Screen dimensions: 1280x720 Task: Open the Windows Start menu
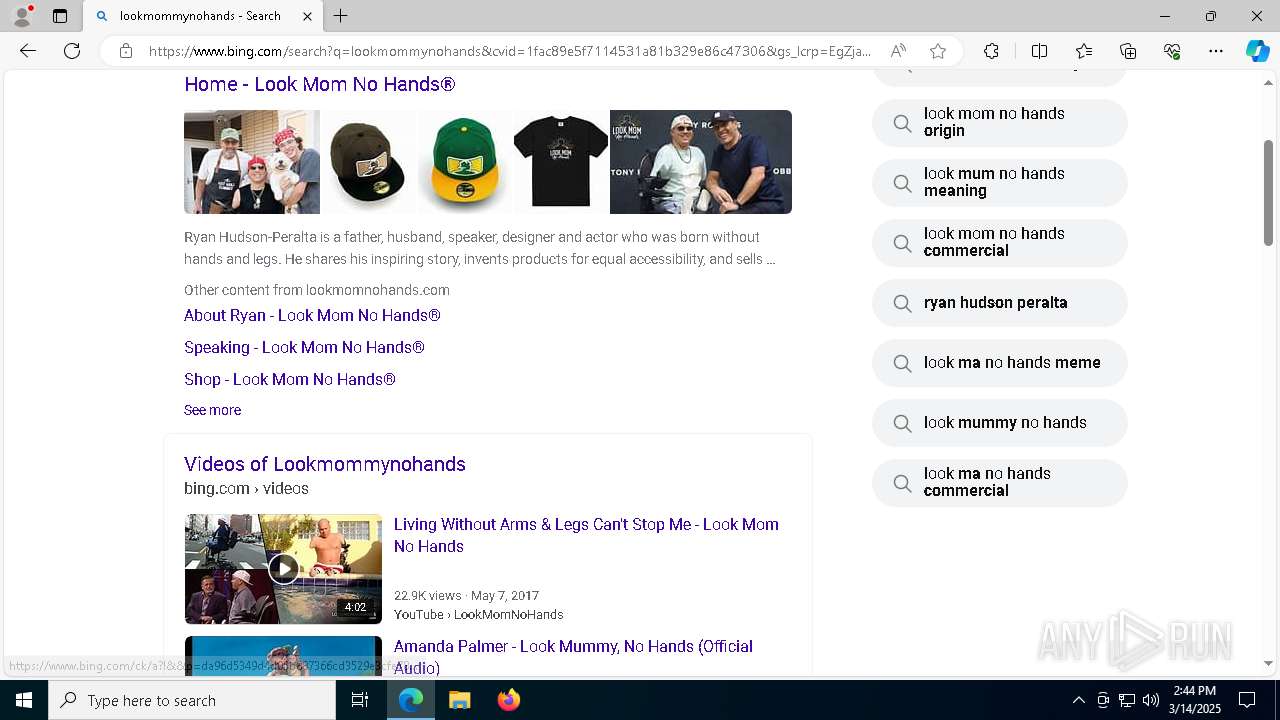[24, 700]
